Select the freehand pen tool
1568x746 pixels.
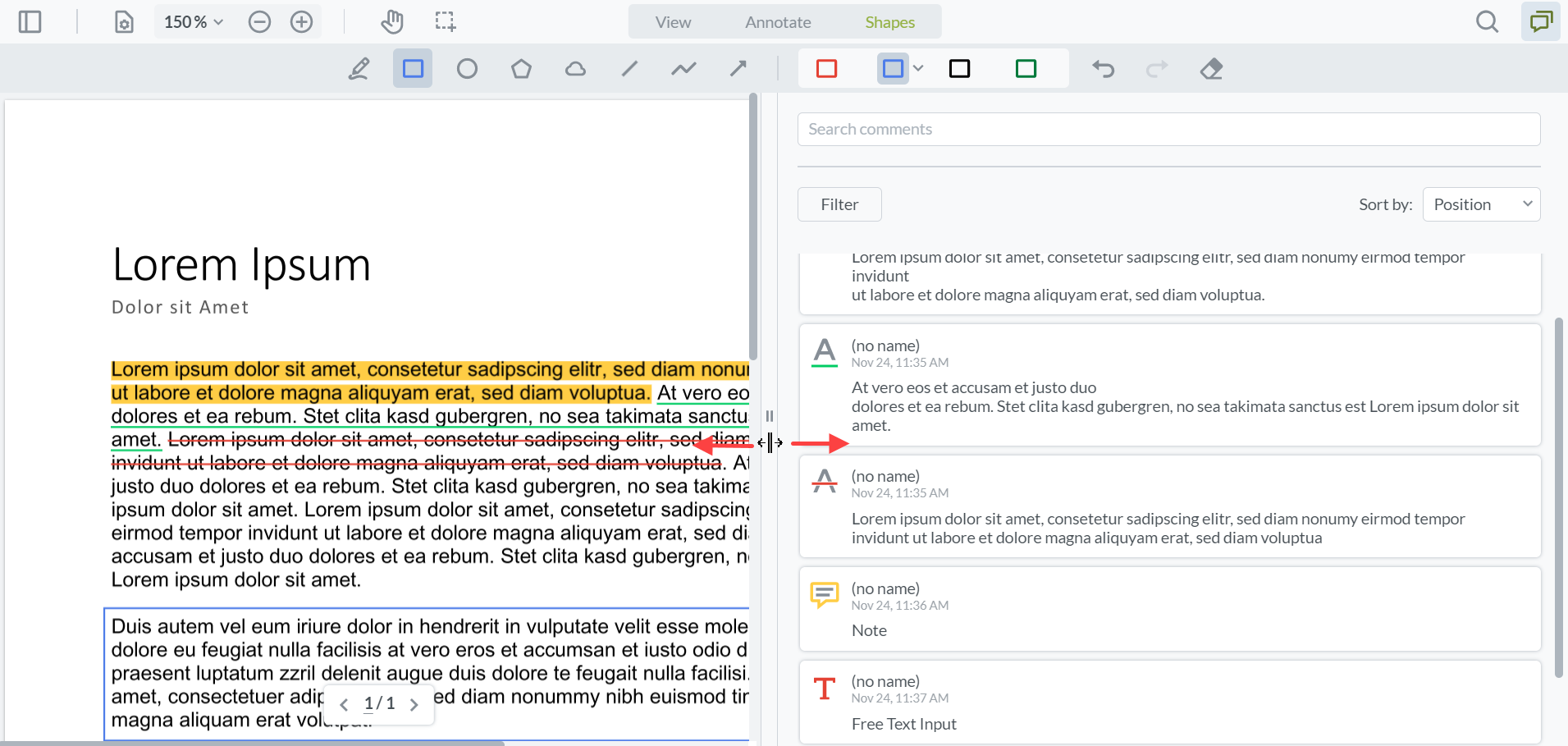click(x=359, y=69)
